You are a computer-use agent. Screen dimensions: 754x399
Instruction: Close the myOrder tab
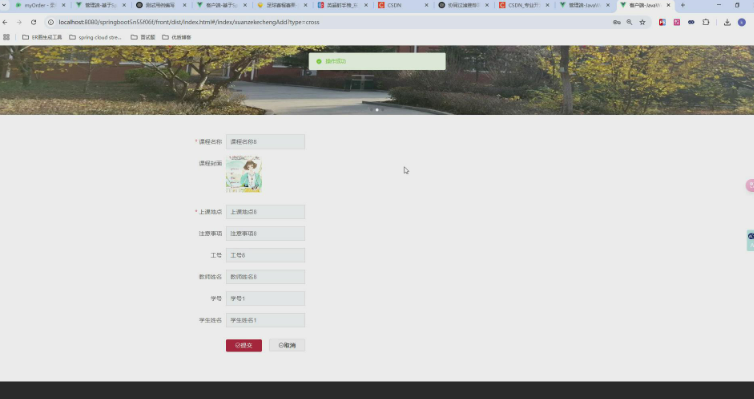63,5
